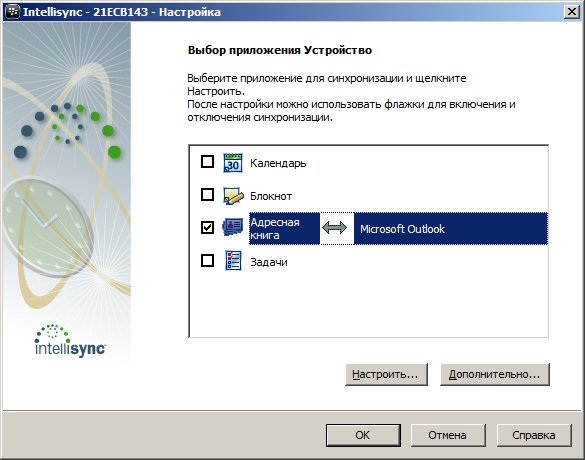The height and width of the screenshot is (460, 585).
Task: Enable the Задачи sync checkbox
Action: coord(207,260)
